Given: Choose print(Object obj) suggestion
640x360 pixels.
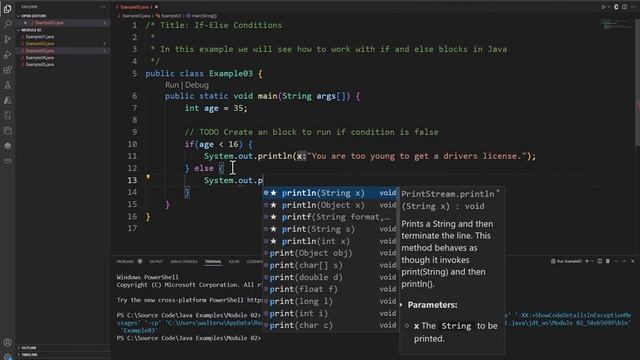Looking at the screenshot, I should pyautogui.click(x=330, y=253).
